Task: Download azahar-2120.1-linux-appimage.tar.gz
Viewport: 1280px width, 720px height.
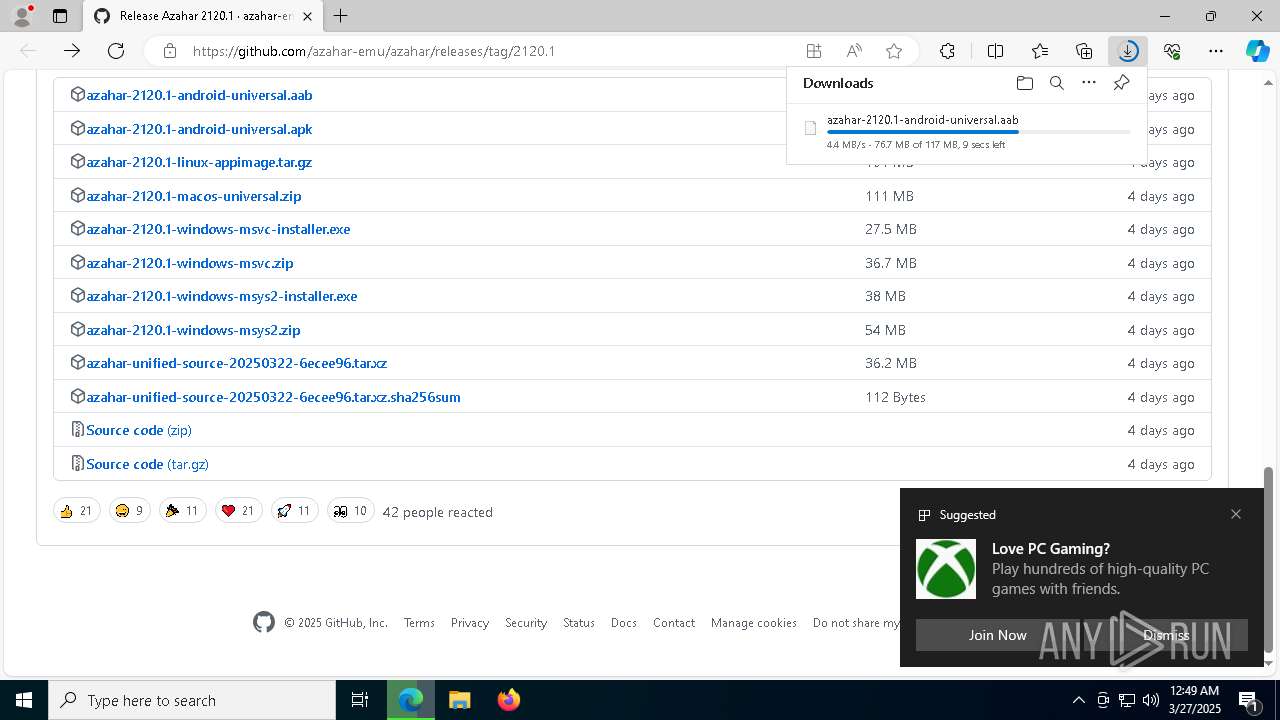Action: (x=199, y=162)
